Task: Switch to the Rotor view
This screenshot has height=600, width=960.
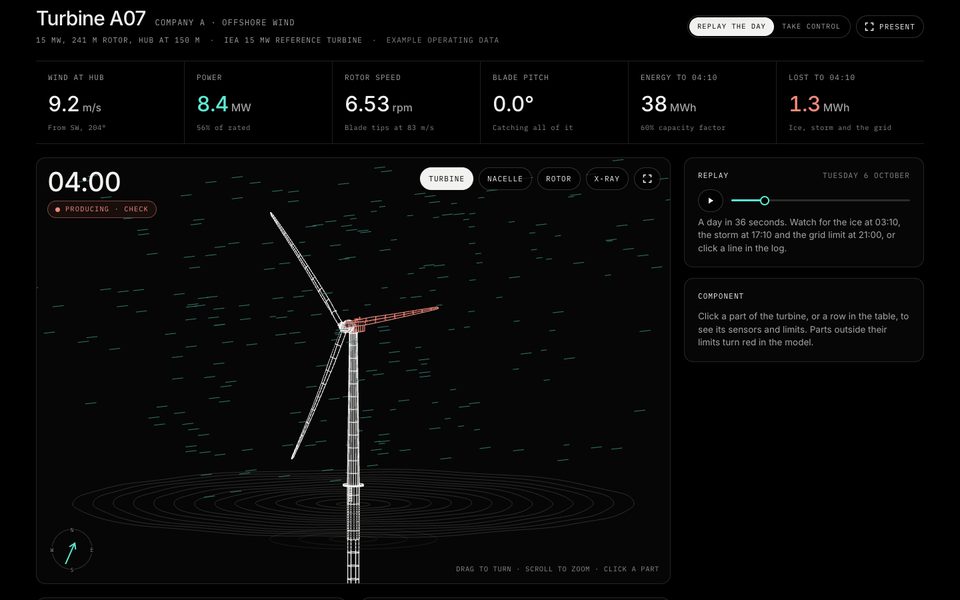Action: [558, 179]
